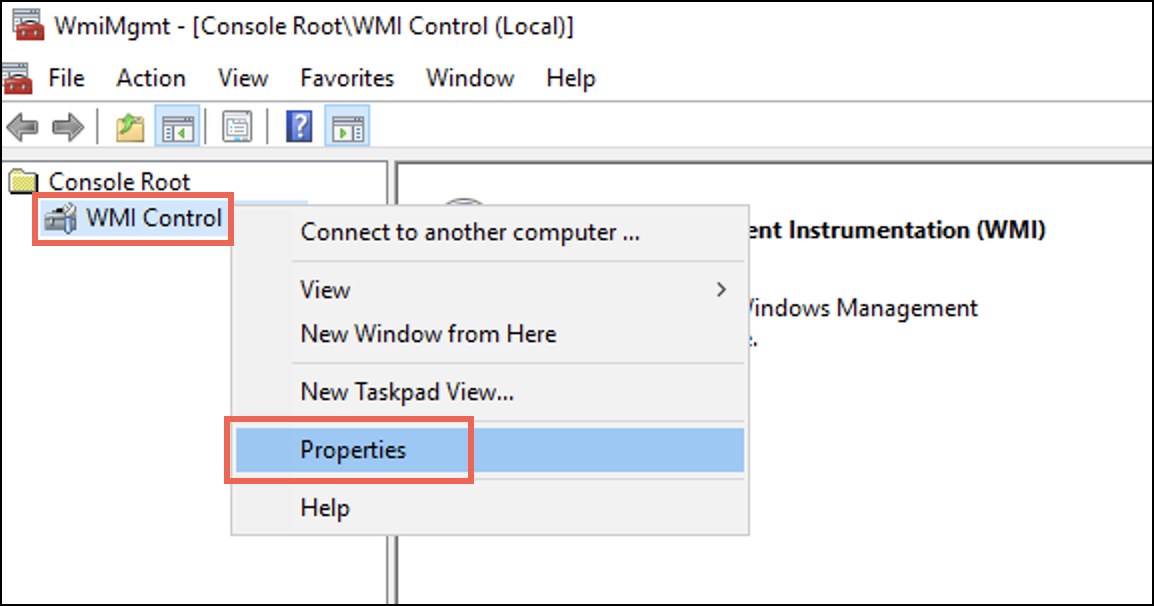The height and width of the screenshot is (606, 1154).
Task: Click the Properties sheet toolbar icon
Action: click(237, 127)
